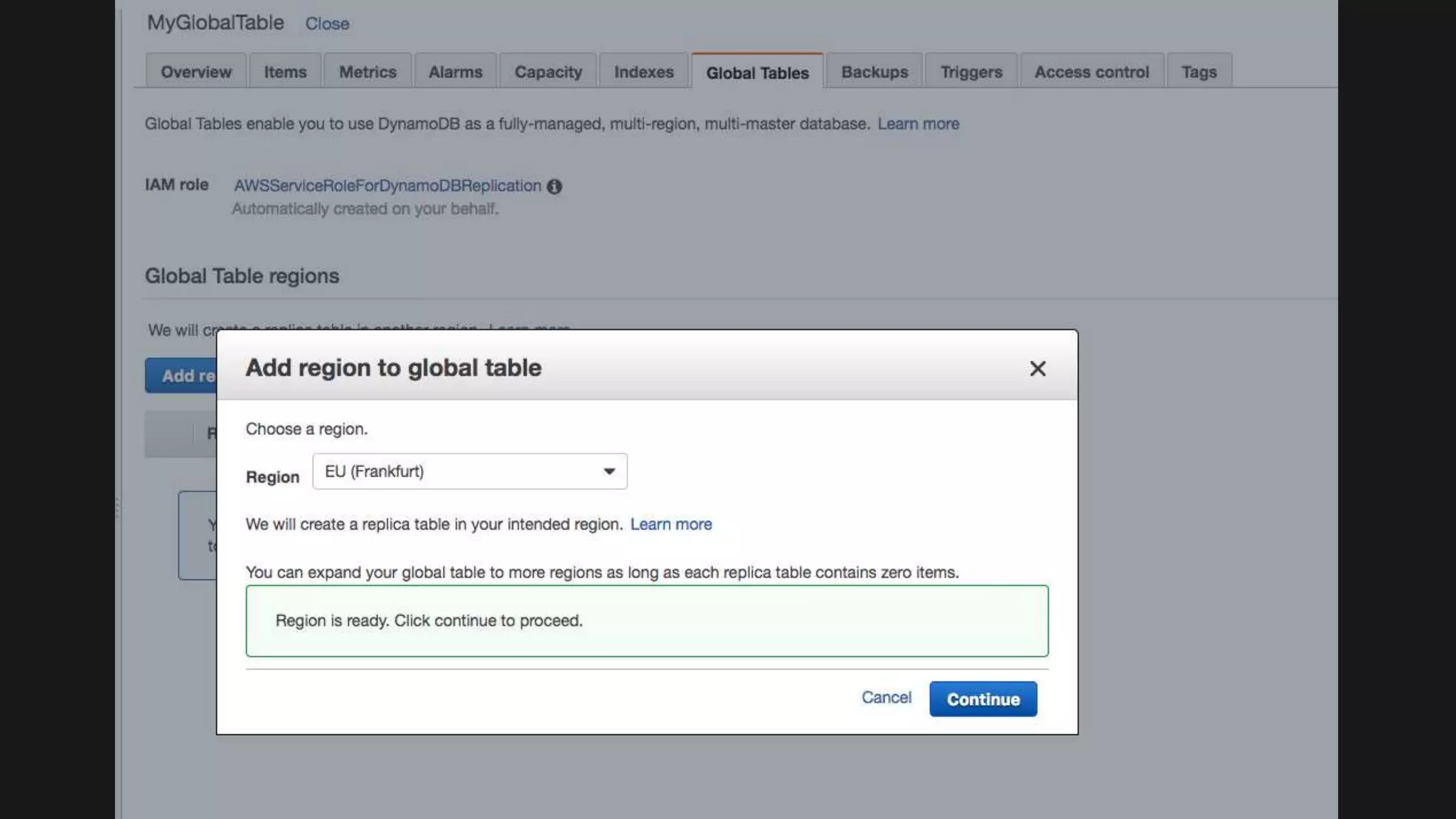Open the AWSServiceRoleForDynamoDBReplication role link
The height and width of the screenshot is (819, 1456).
coord(387,186)
